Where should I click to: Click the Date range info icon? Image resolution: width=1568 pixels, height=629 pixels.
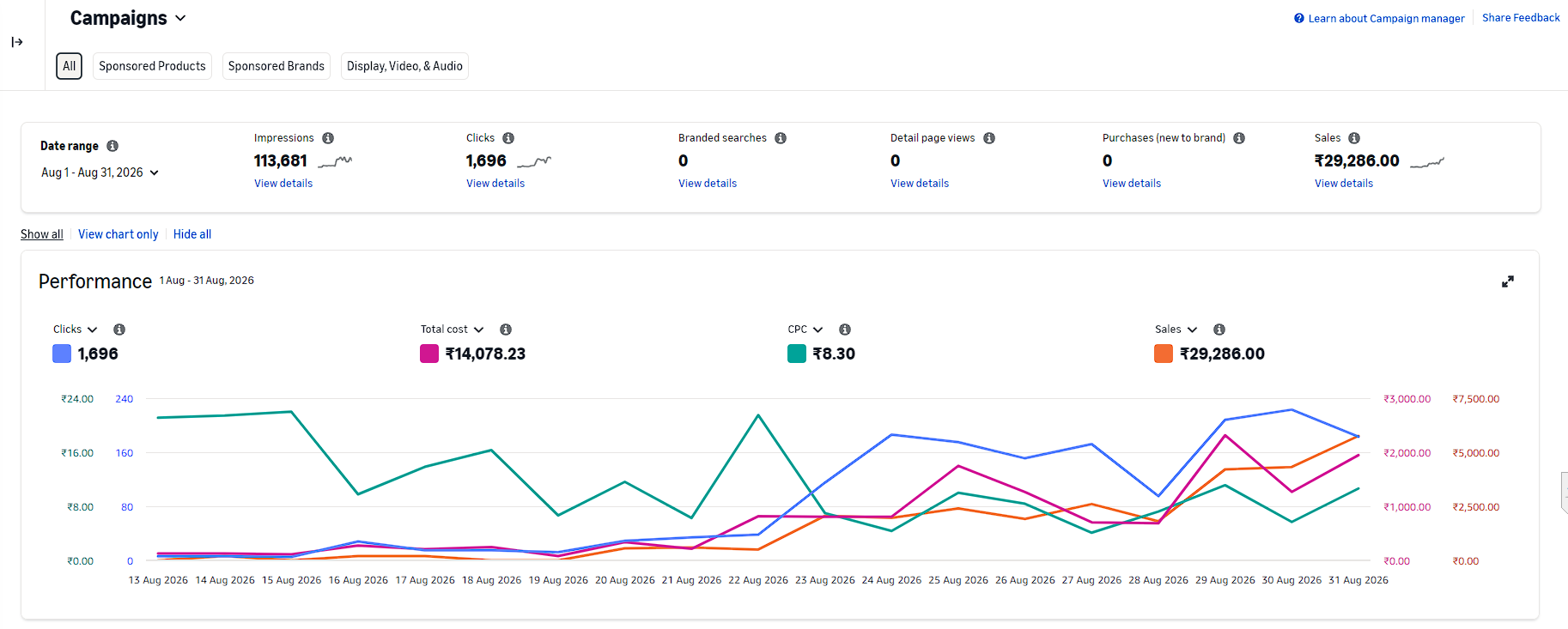(112, 146)
